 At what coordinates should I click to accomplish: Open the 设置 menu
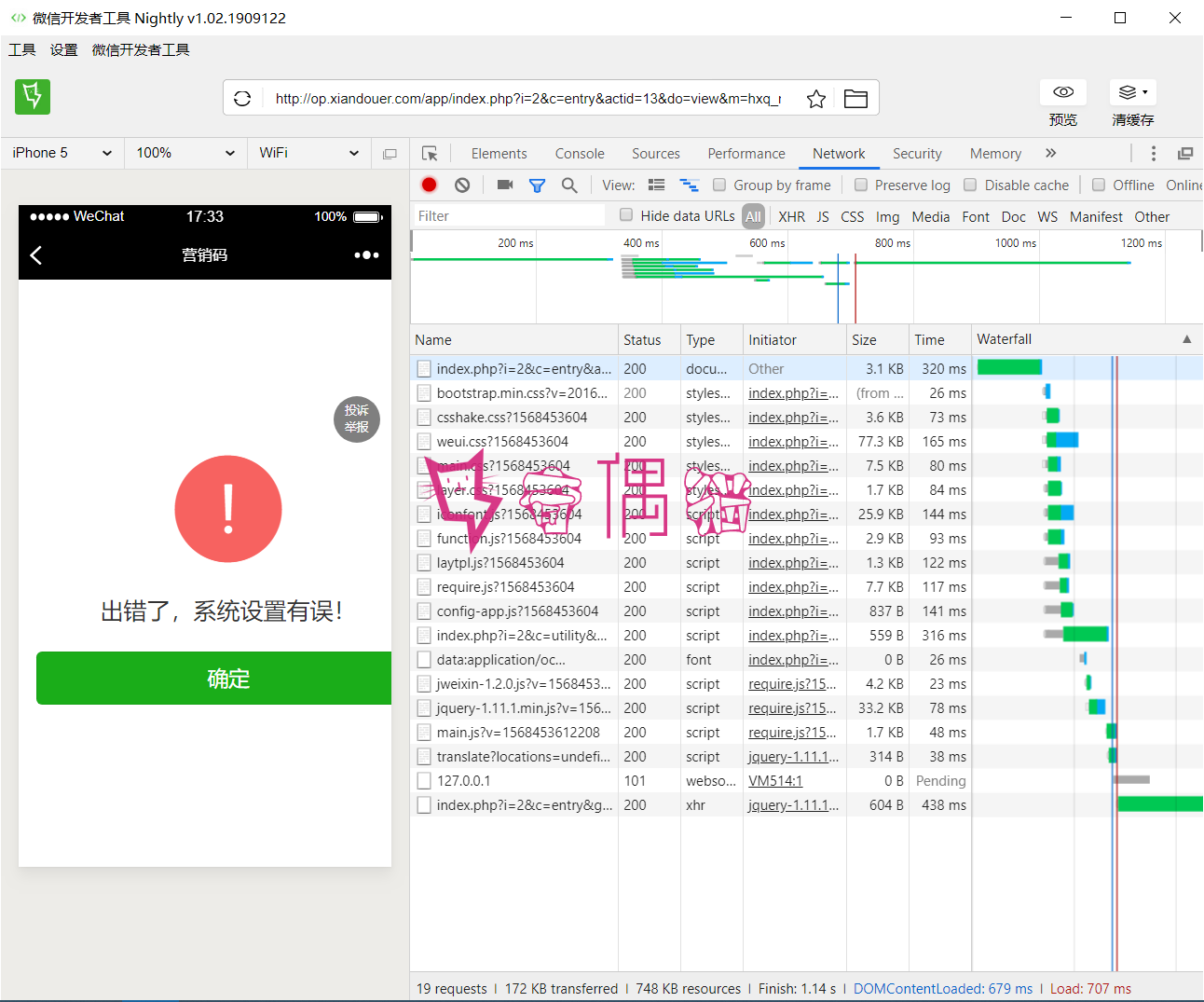pyautogui.click(x=64, y=50)
